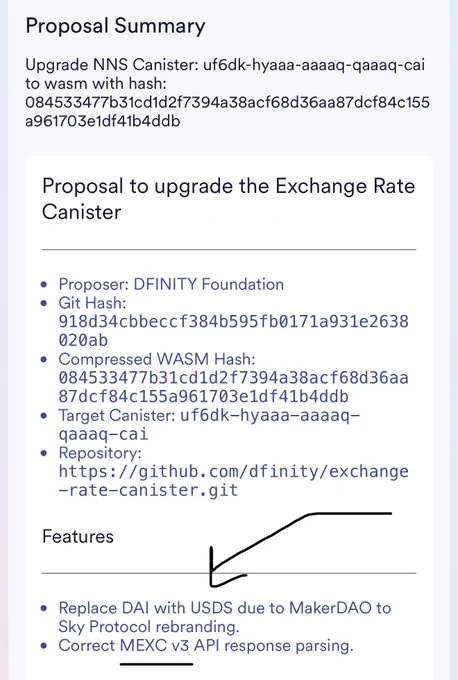
Task: Click the Compressed WASM Hash label
Action: (157, 359)
